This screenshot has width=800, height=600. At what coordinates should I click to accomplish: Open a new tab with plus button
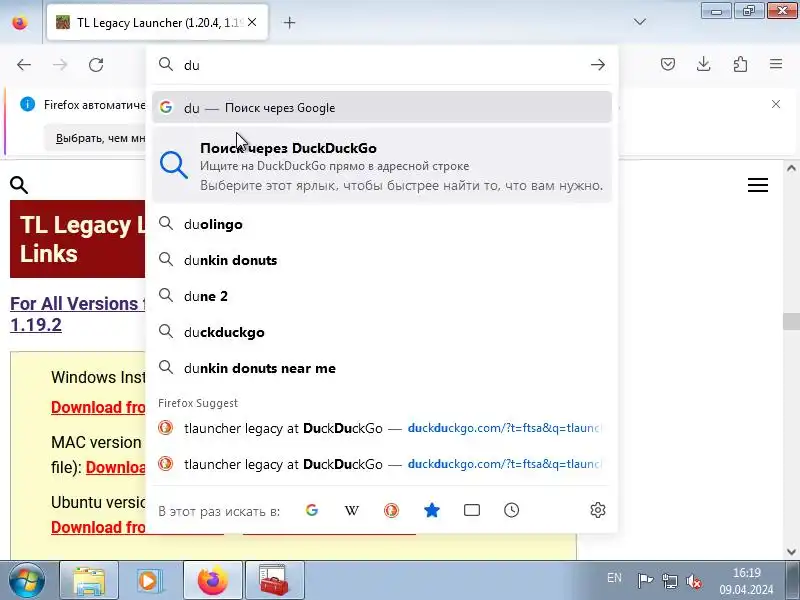pyautogui.click(x=289, y=22)
